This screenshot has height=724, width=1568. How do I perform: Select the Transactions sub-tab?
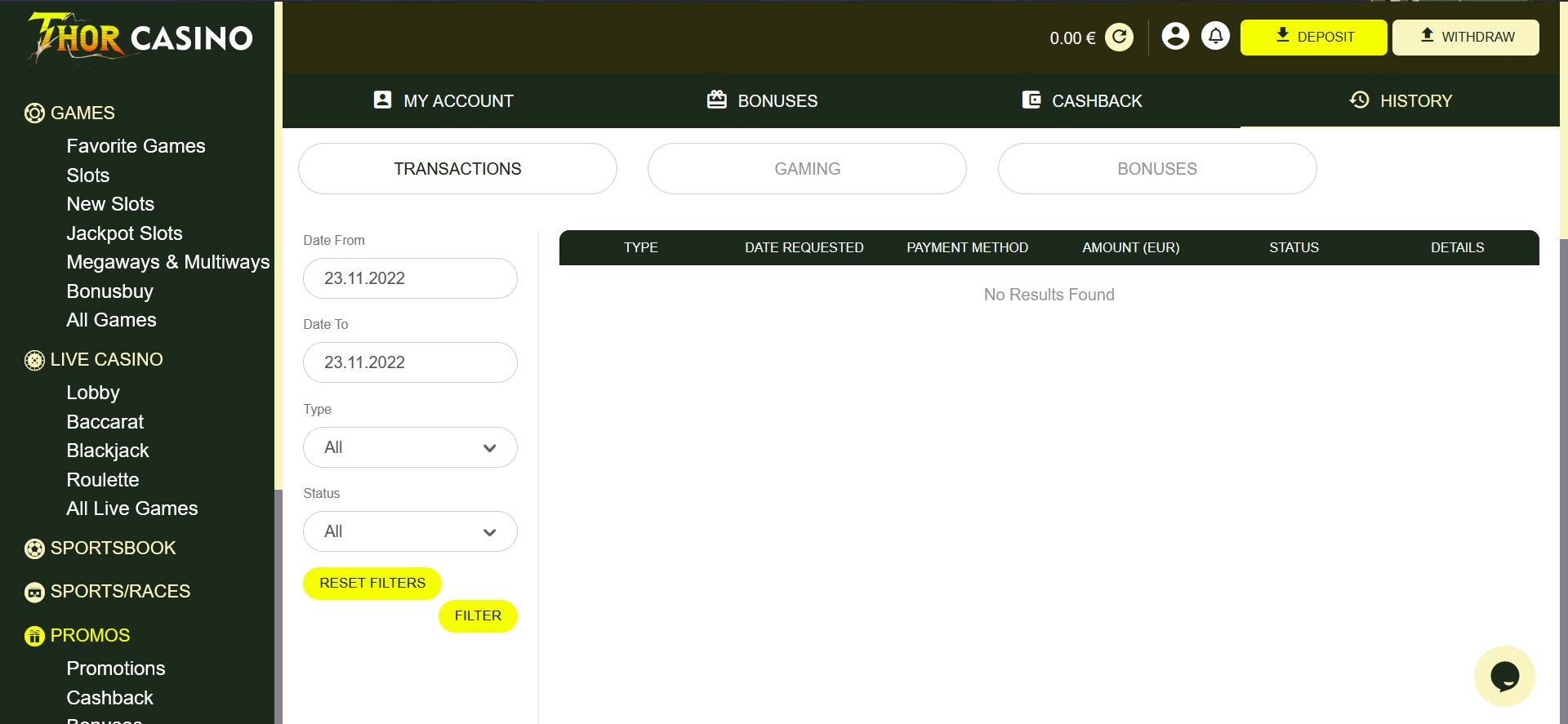pyautogui.click(x=457, y=169)
